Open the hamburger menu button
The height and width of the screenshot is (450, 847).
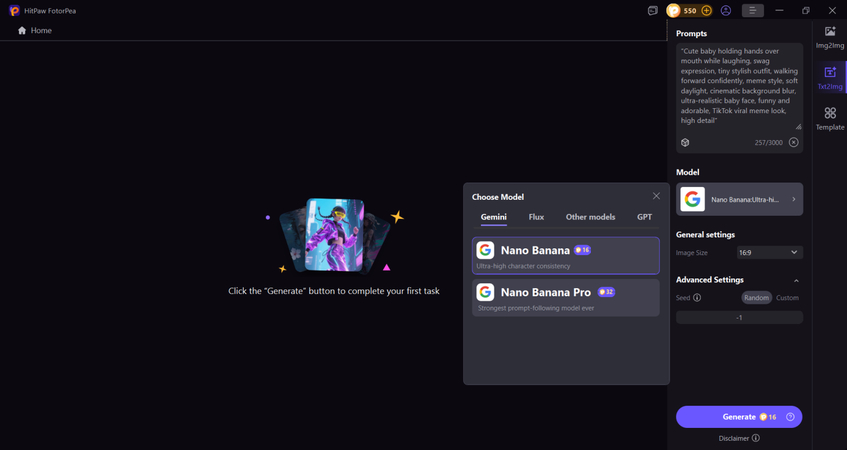pos(752,10)
